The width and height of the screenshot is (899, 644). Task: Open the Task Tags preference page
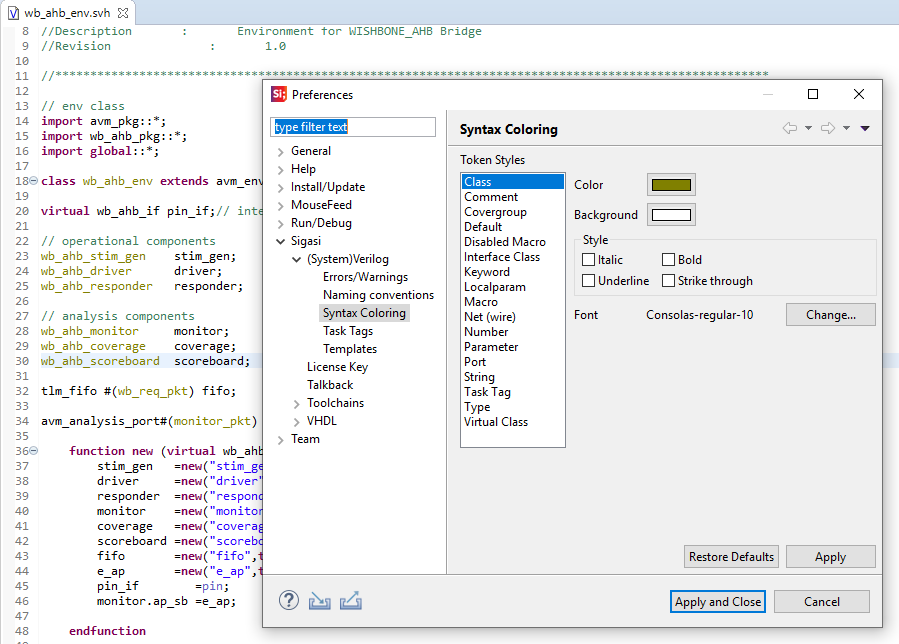348,331
